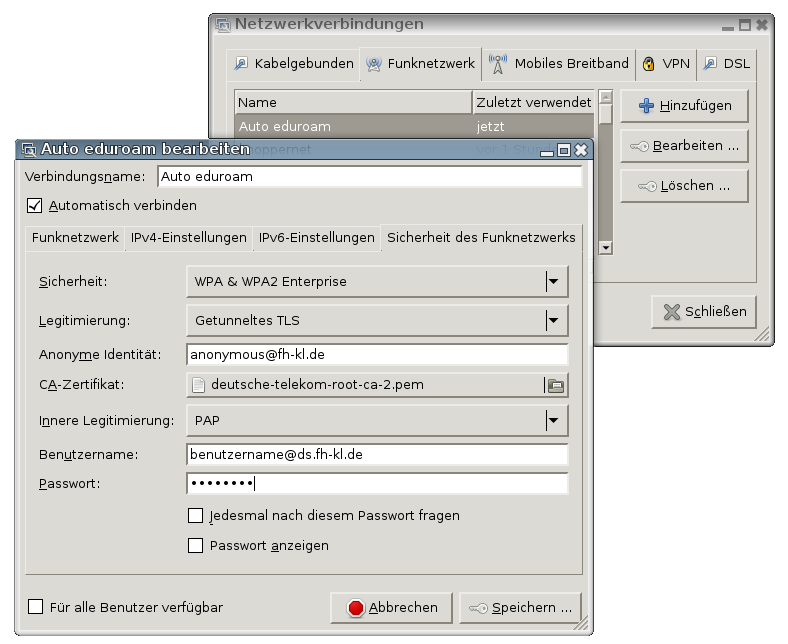The image size is (788, 644).
Task: Click the DSL tab icon
Action: tap(710, 64)
